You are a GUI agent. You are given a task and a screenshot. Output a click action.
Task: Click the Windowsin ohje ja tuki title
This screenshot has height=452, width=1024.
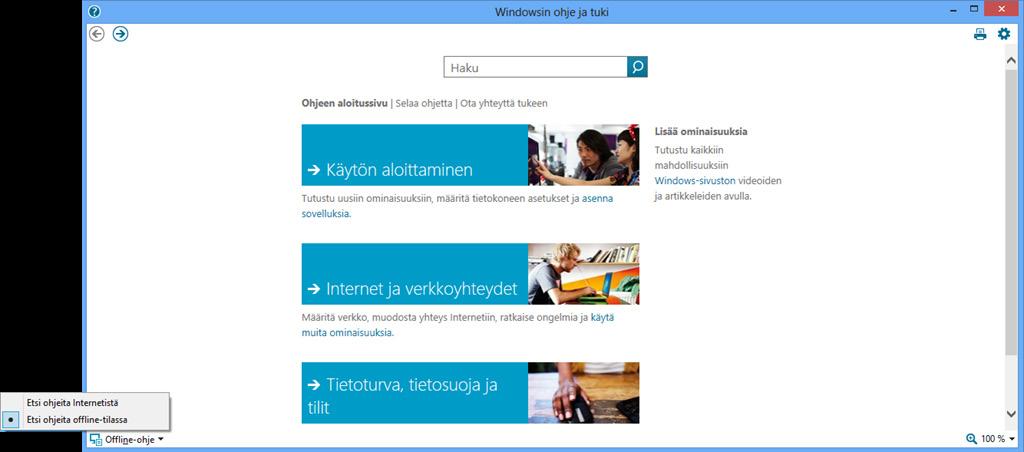click(x=552, y=12)
